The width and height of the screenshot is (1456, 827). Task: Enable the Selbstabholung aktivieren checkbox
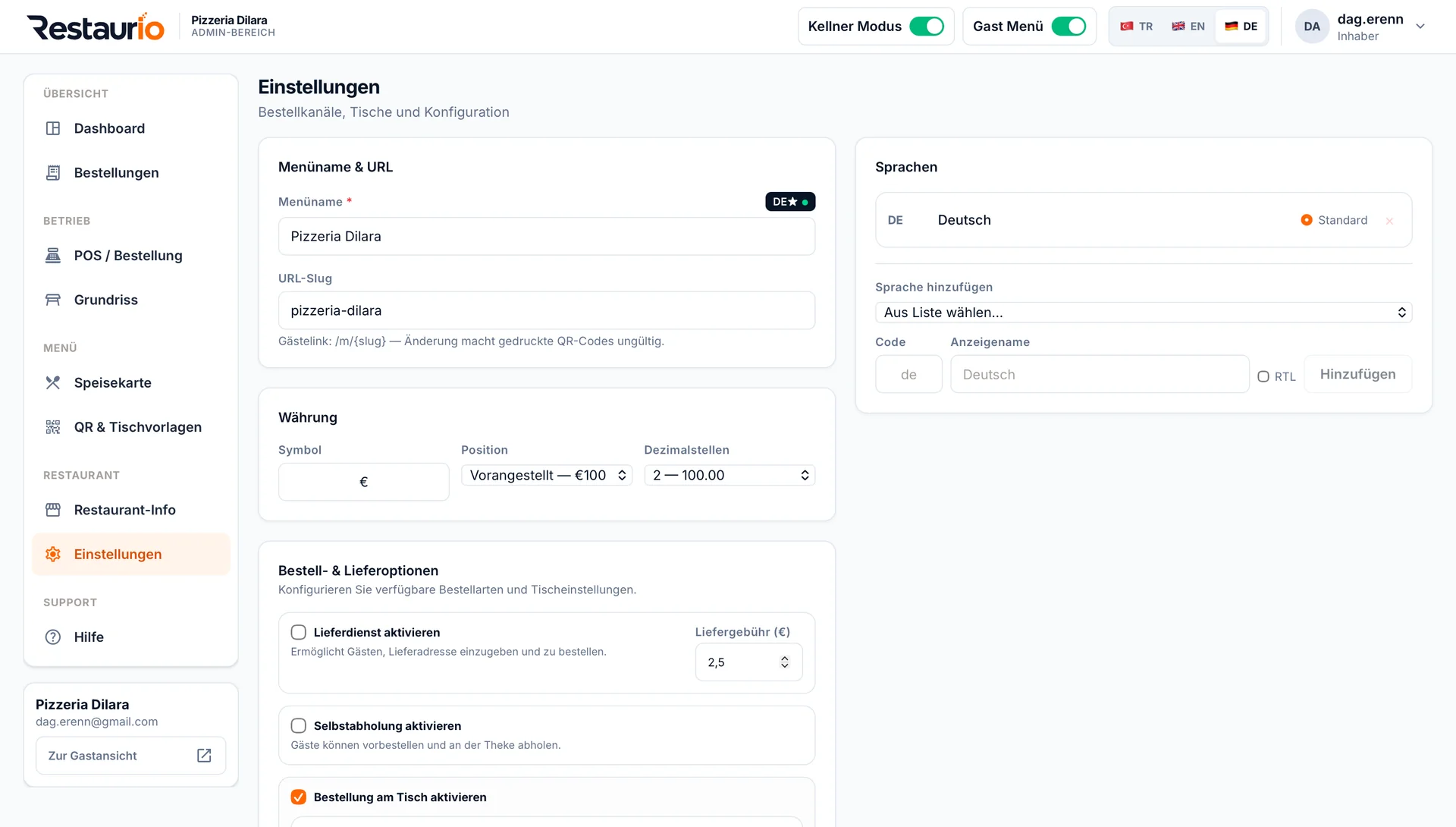[x=299, y=726]
